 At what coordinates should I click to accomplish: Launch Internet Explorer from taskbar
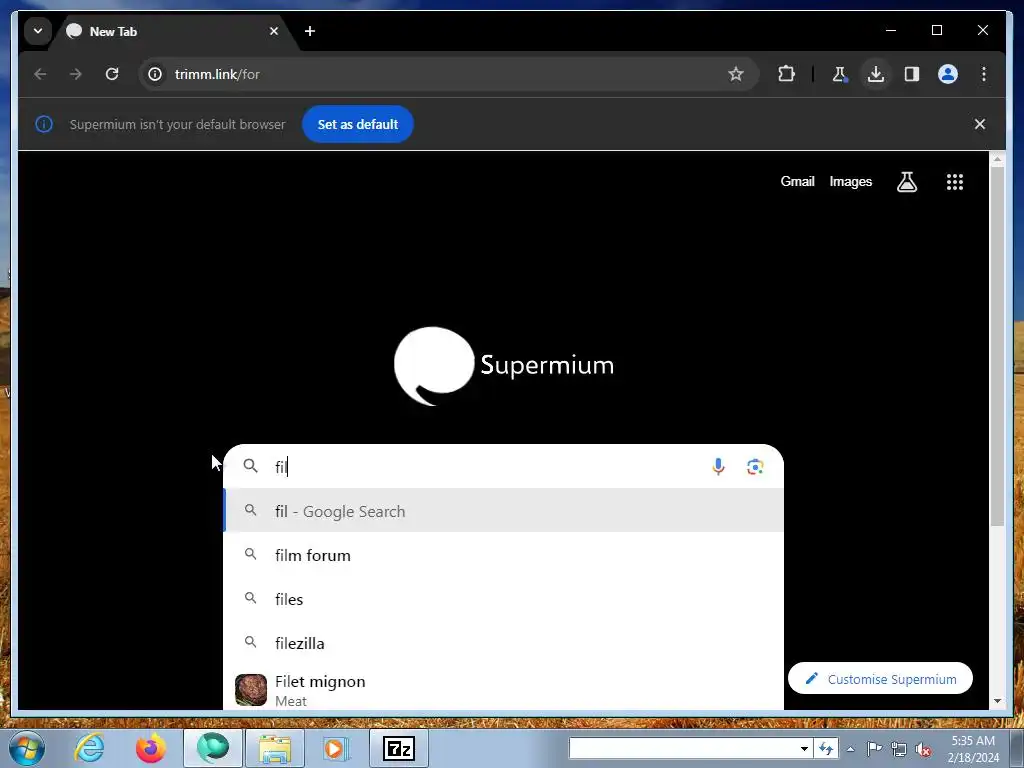89,748
